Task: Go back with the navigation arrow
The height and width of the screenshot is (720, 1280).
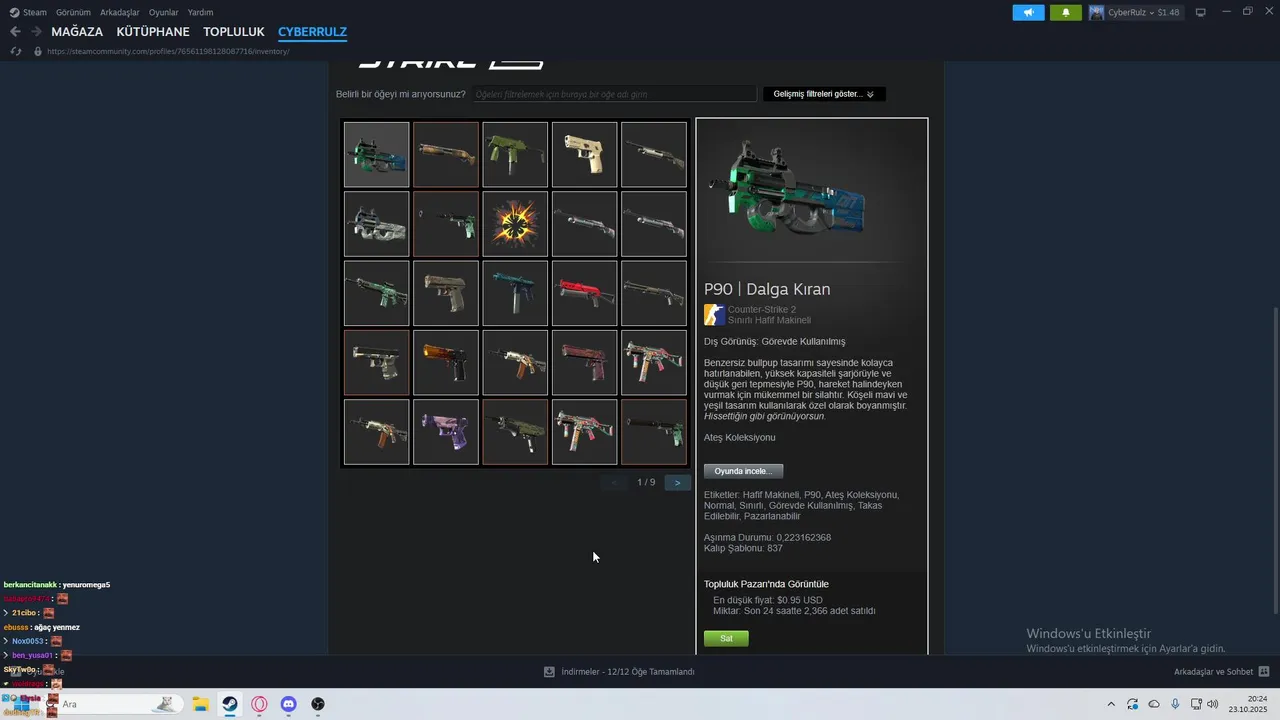Action: click(15, 32)
